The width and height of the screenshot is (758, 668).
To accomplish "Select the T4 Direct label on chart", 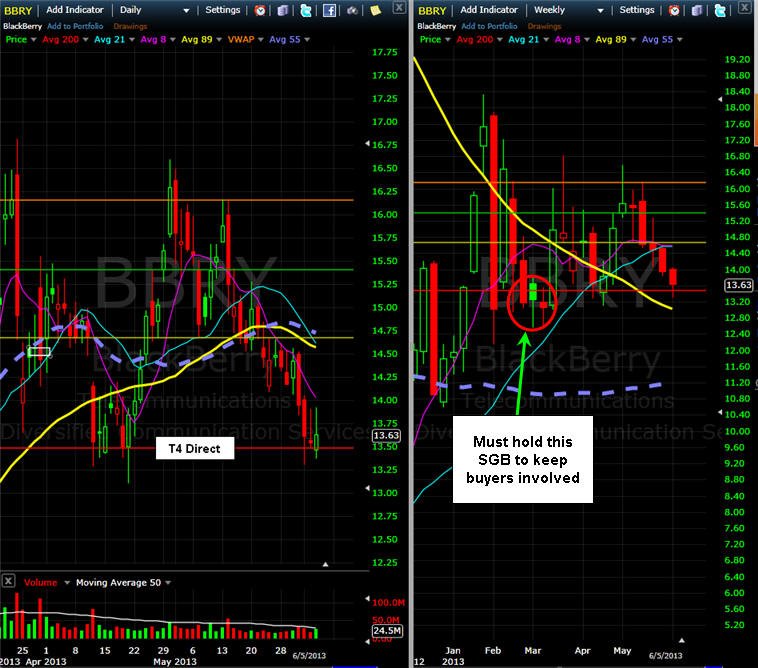I will click(194, 449).
